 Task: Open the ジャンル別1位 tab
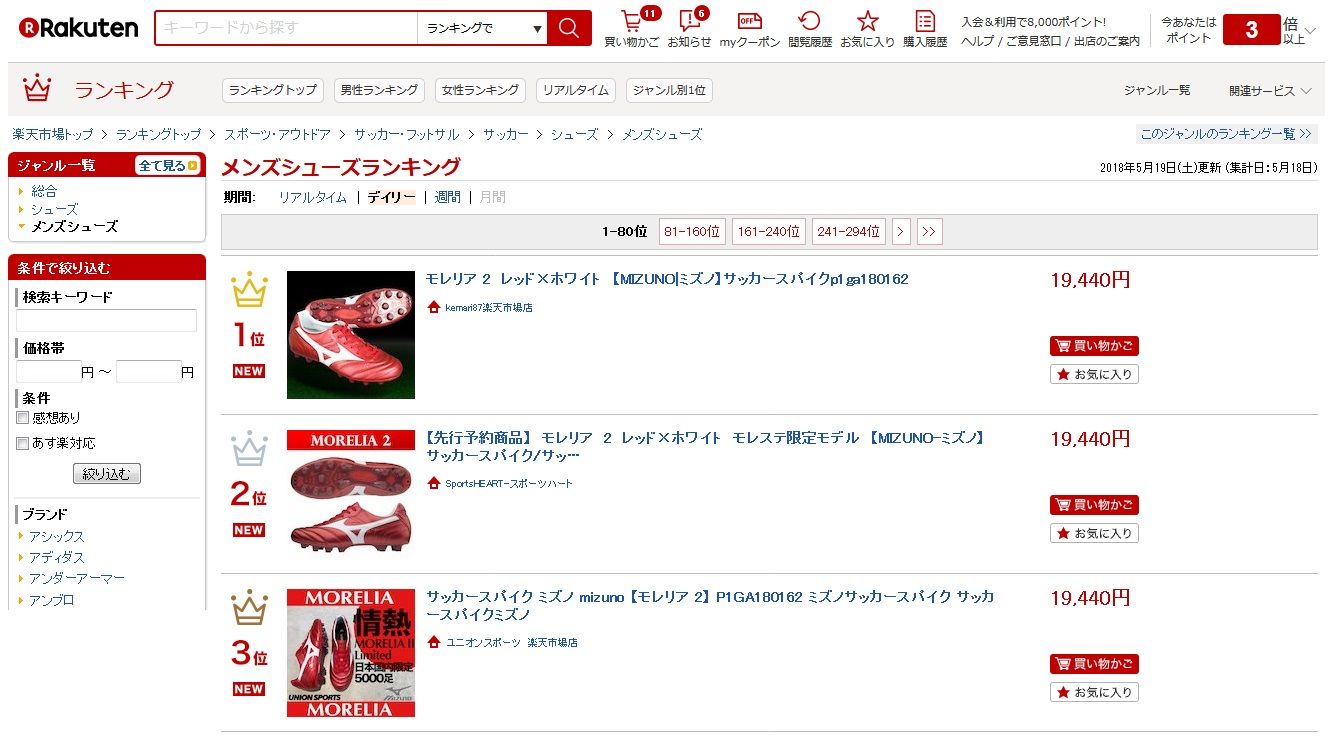(670, 90)
